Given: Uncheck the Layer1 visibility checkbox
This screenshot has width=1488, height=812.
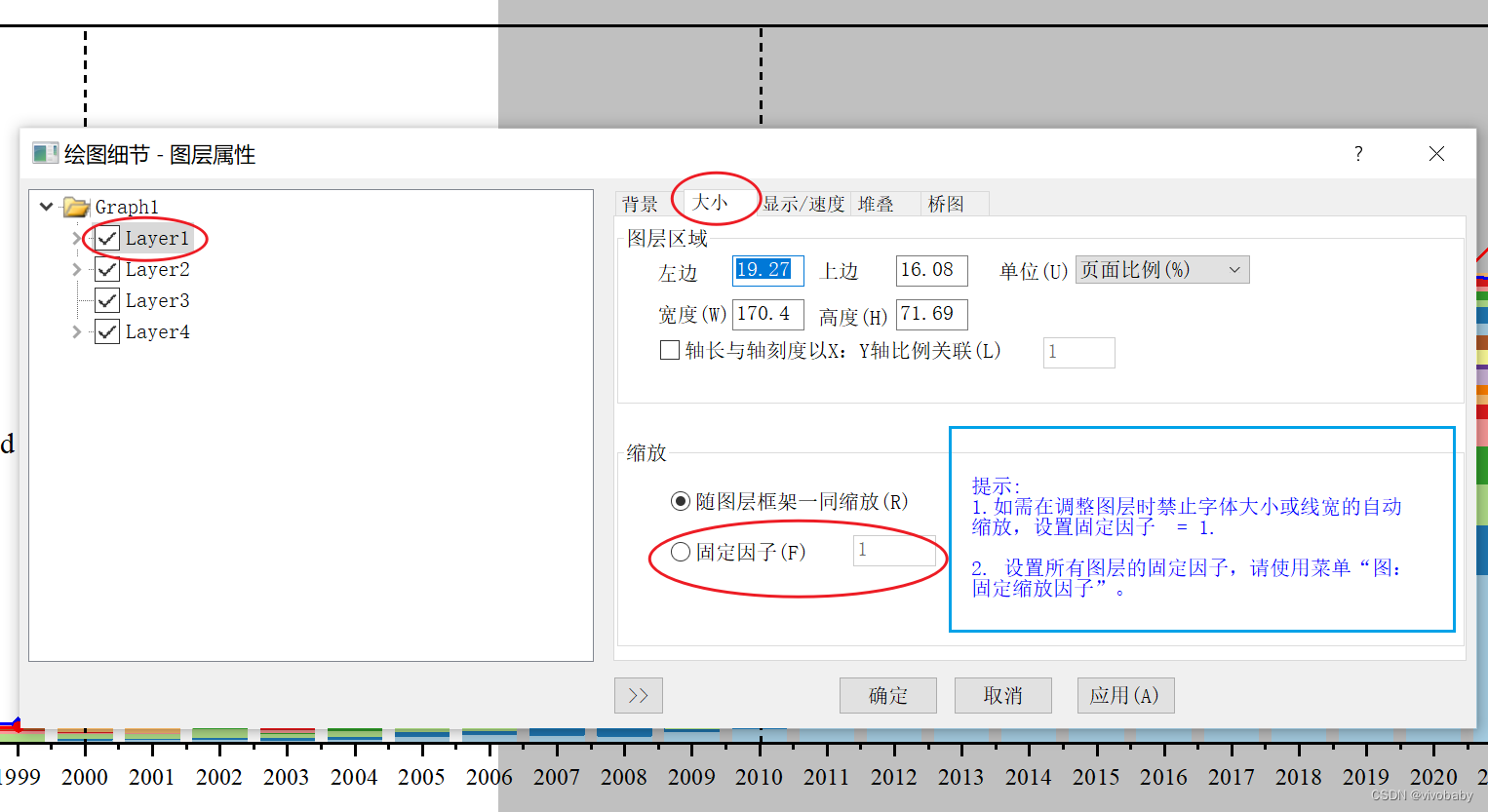Looking at the screenshot, I should point(106,238).
